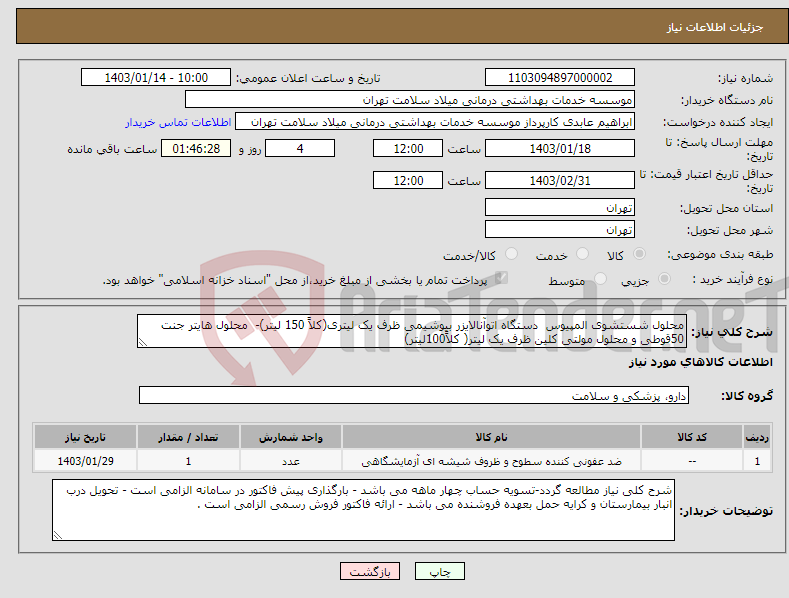Viewport: 789px width, 598px height.
Task: Click the delivery city field تهران
Action: [x=560, y=230]
